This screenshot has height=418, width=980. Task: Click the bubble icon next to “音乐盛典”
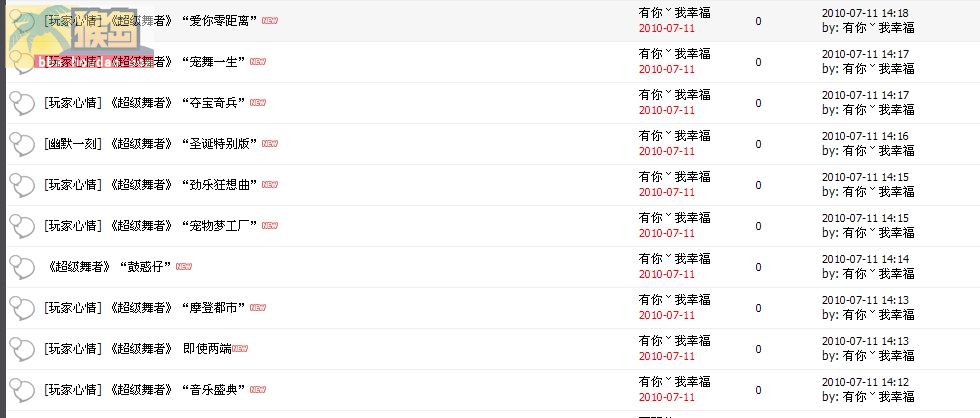click(22, 391)
